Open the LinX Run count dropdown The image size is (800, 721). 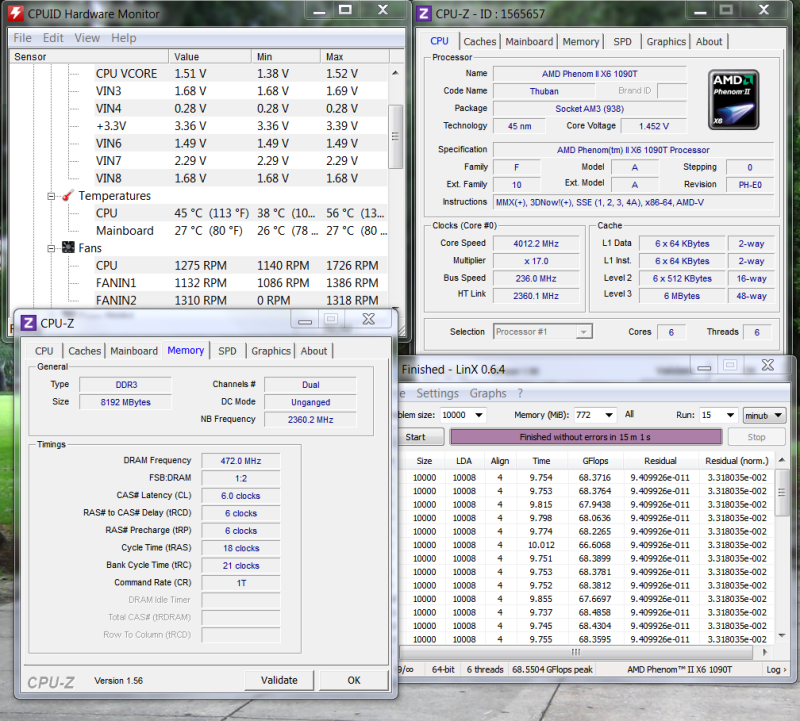730,415
